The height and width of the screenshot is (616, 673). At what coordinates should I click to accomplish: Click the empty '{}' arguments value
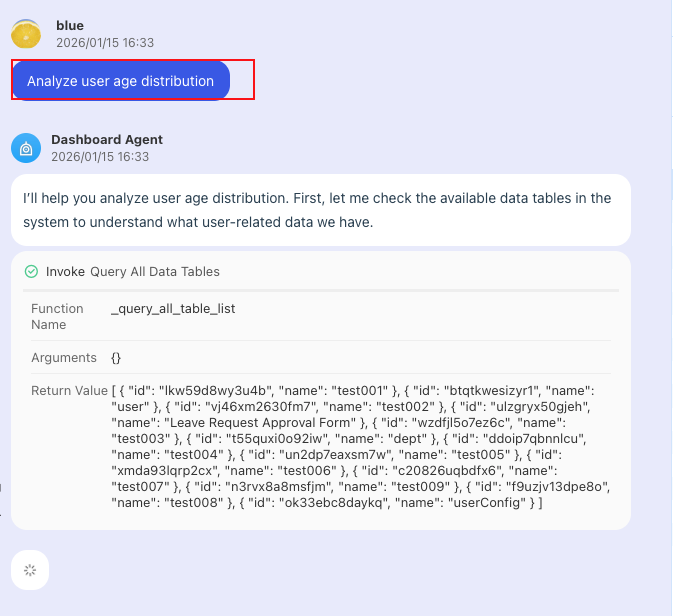[x=116, y=357]
